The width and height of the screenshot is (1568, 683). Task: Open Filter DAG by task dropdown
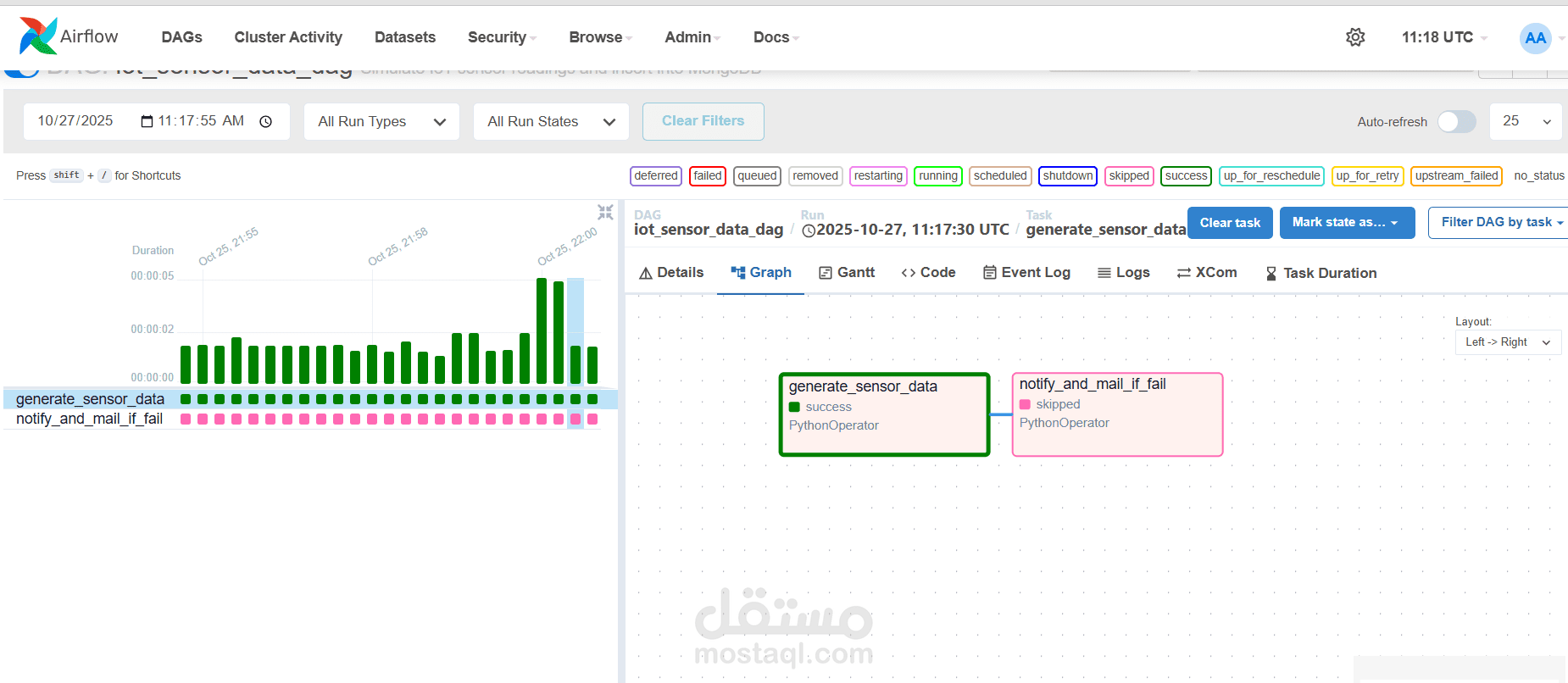coord(1501,222)
